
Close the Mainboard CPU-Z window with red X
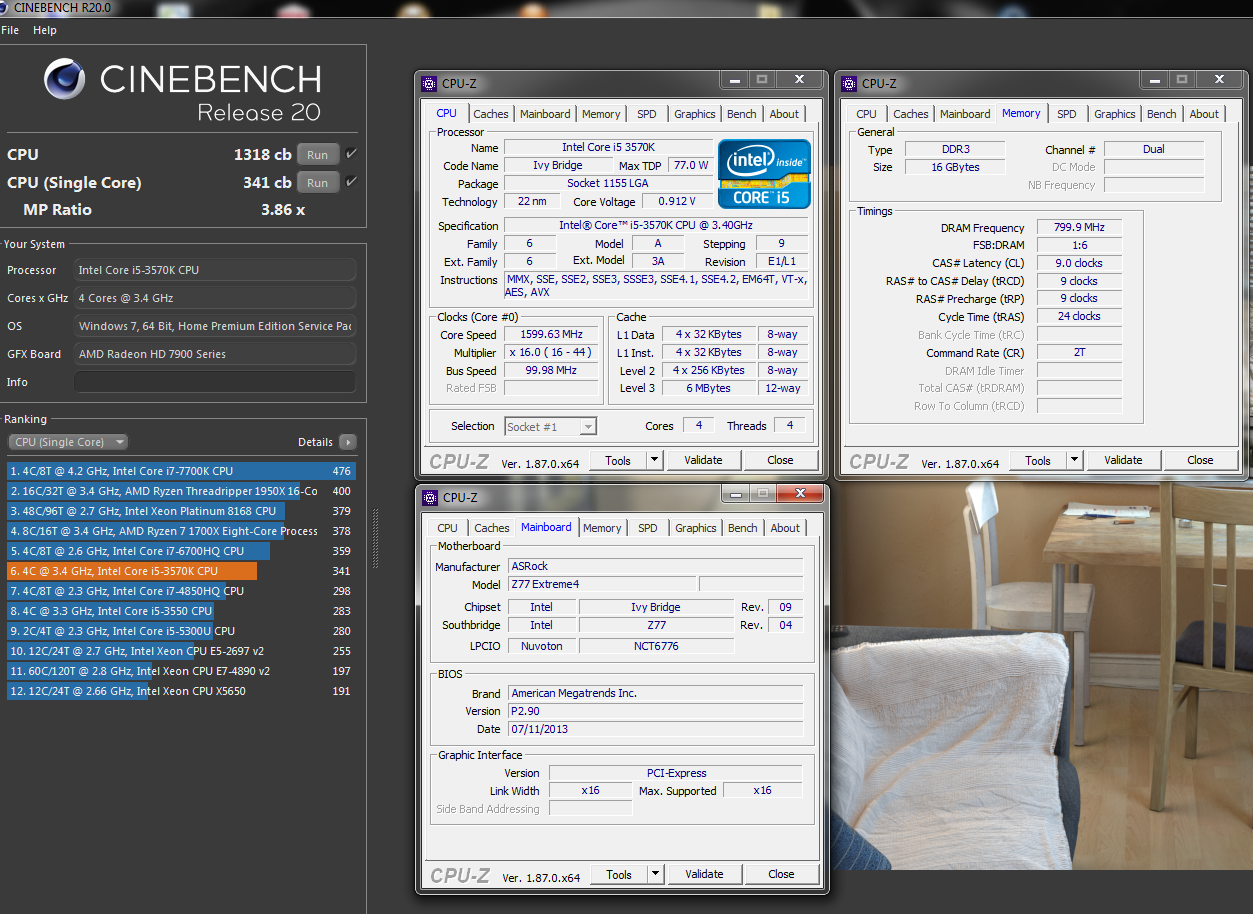click(x=800, y=493)
